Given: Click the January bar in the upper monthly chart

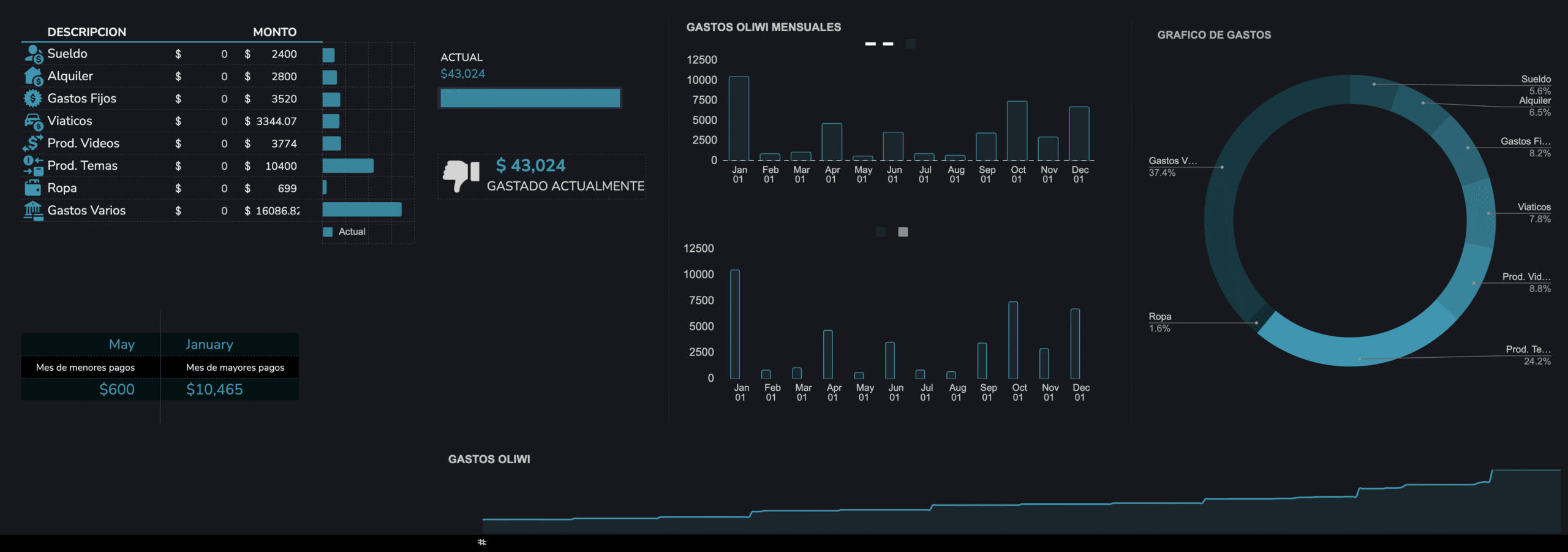Looking at the screenshot, I should coord(739,118).
